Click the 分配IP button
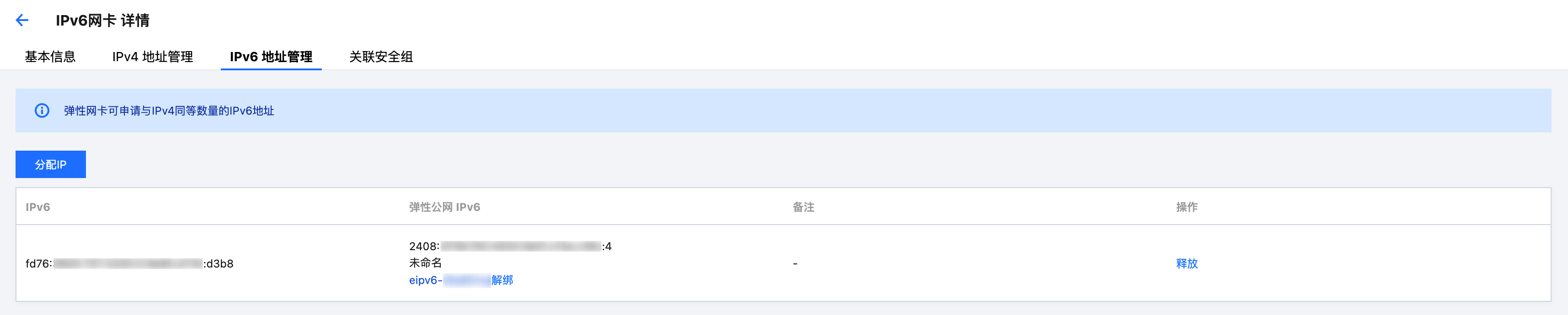The image size is (1568, 315). click(x=51, y=164)
